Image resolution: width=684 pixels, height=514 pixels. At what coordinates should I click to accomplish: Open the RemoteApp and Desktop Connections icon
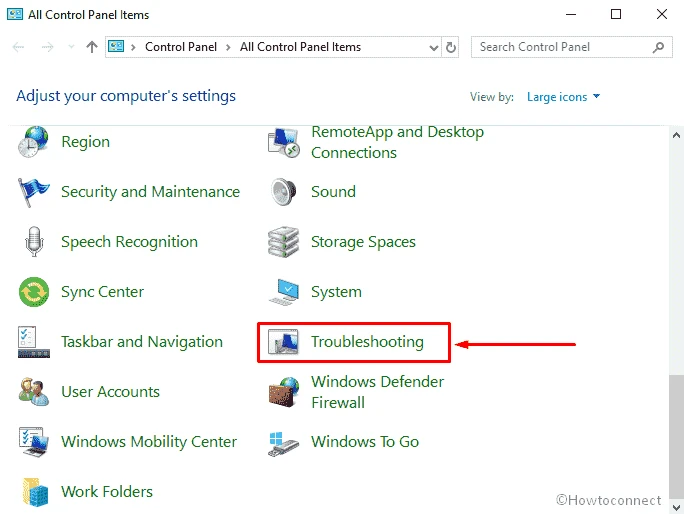pos(284,142)
